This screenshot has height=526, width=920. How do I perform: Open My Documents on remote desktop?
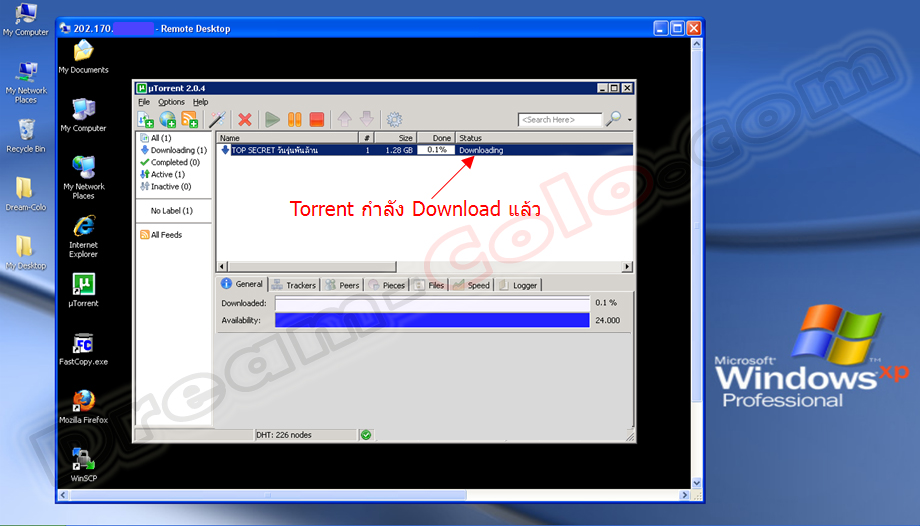click(83, 57)
